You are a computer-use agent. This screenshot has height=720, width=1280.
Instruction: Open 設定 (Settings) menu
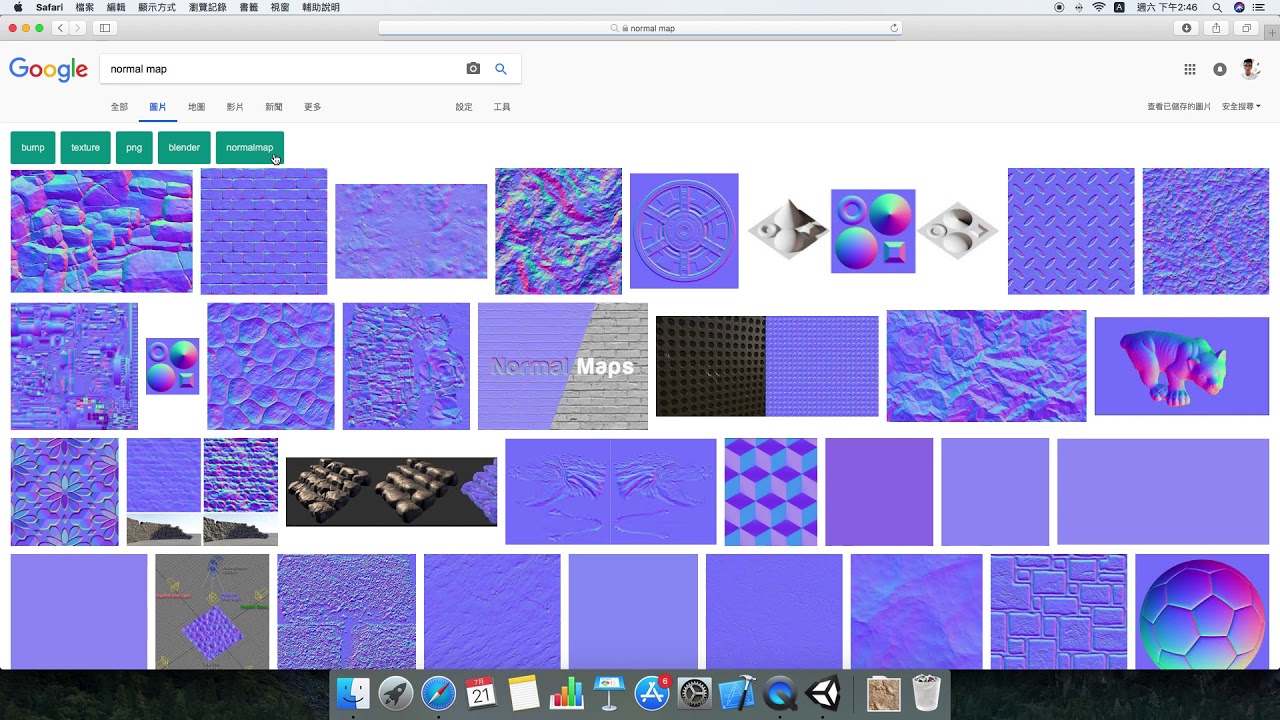pyautogui.click(x=464, y=107)
